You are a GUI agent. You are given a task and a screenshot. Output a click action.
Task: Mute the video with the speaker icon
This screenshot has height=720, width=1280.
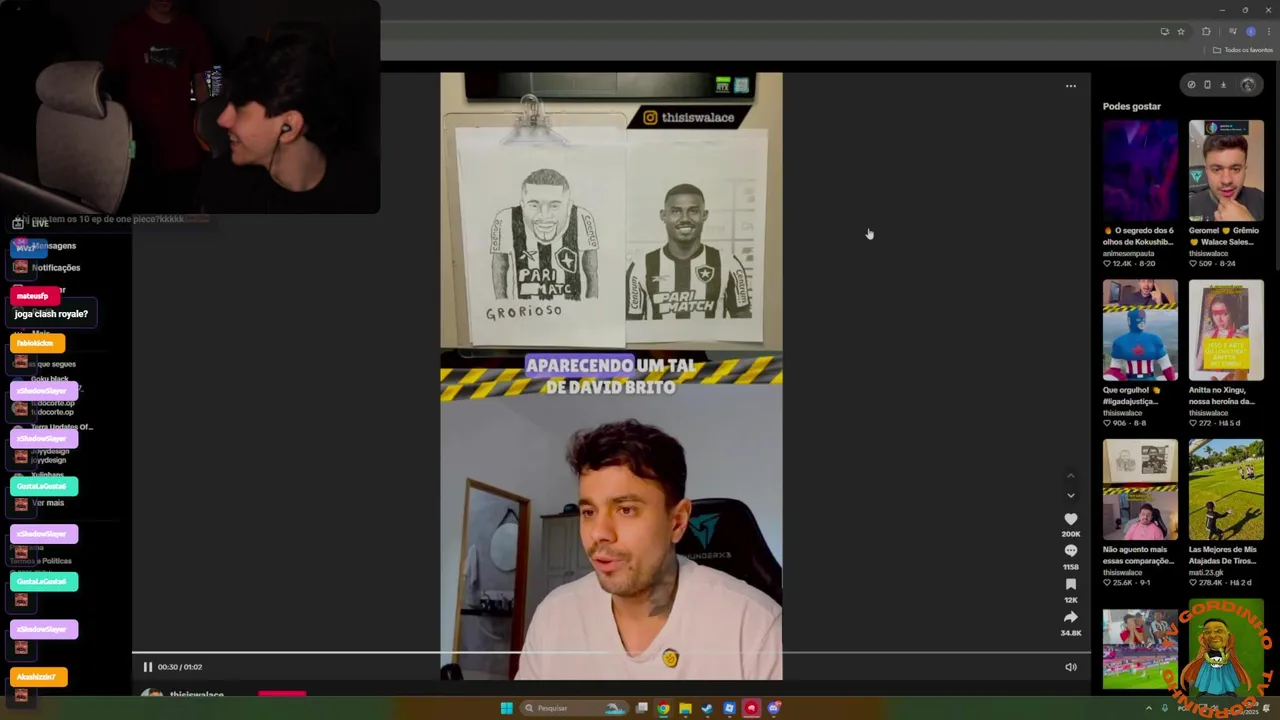click(1070, 667)
